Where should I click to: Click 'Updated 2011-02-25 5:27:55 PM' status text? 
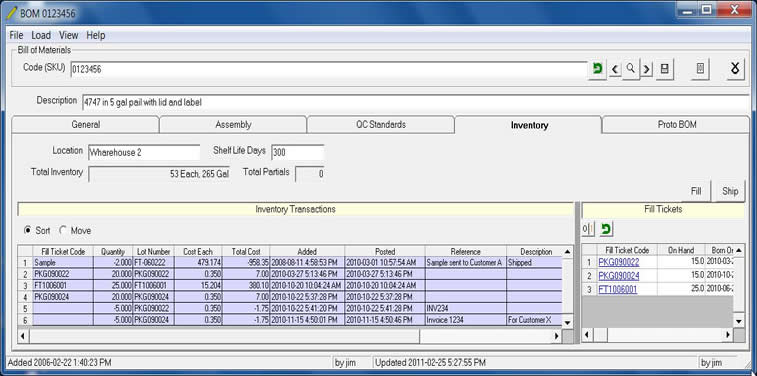(430, 362)
